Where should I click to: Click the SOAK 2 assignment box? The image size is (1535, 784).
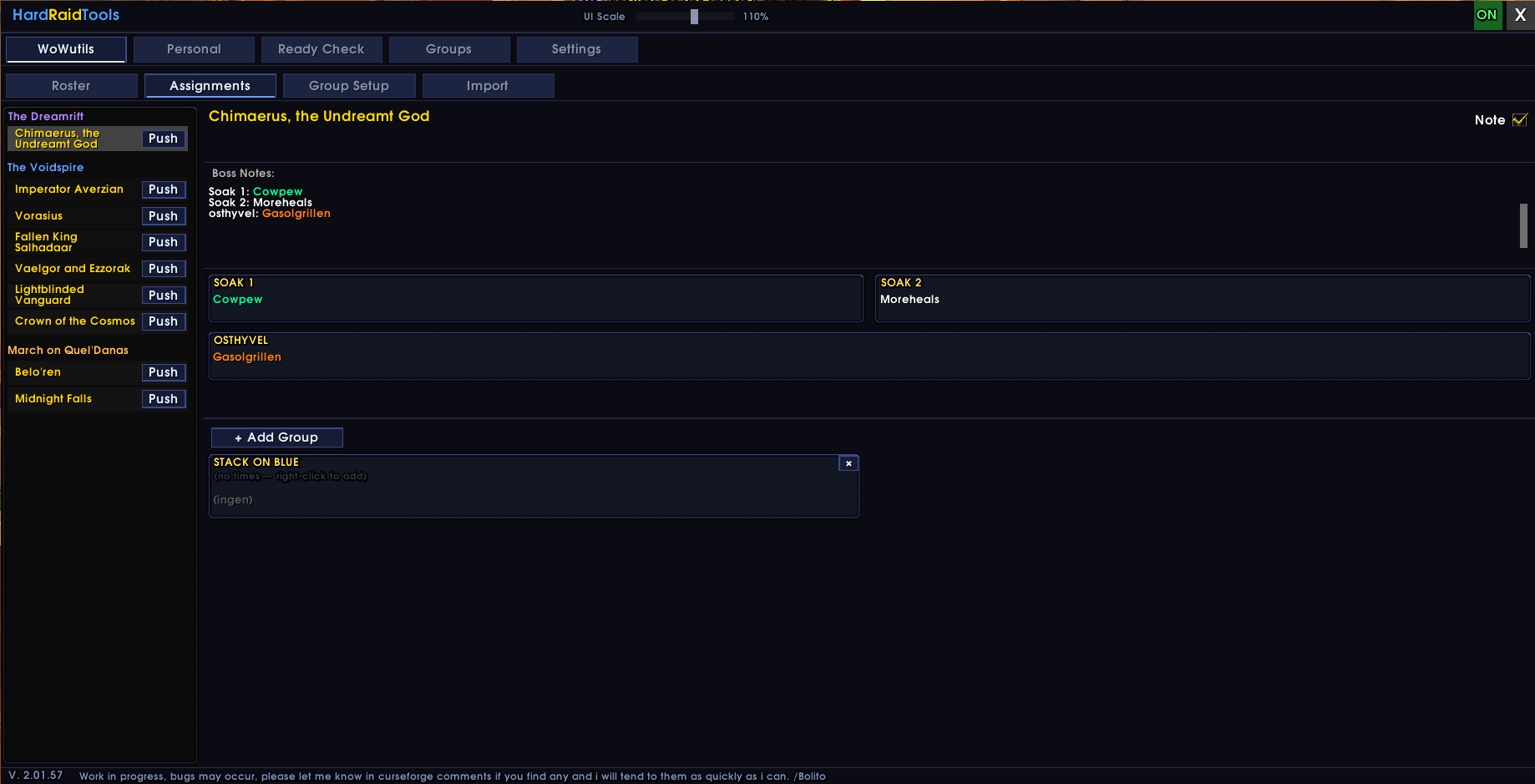pyautogui.click(x=1203, y=298)
